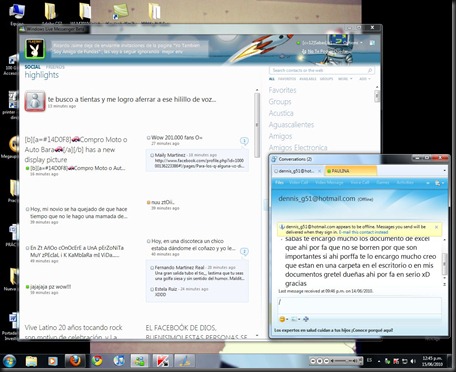This screenshot has width=456, height=372.
Task: Launch Firefox from the taskbar
Action: (75, 361)
